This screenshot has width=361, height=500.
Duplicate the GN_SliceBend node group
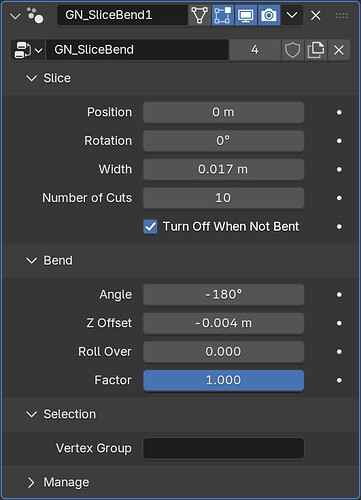pyautogui.click(x=316, y=50)
